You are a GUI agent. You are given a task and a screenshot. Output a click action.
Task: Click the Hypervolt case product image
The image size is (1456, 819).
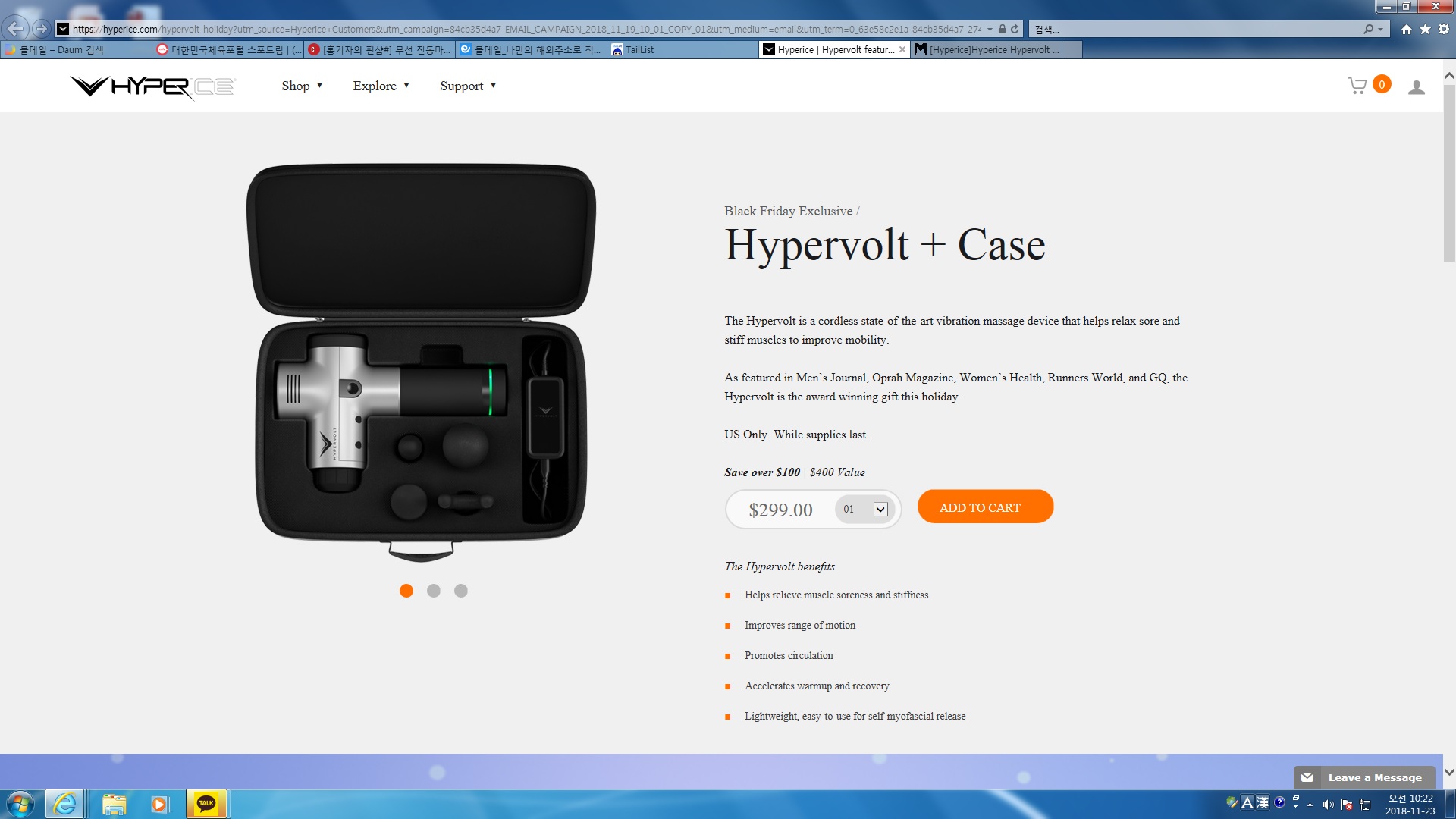click(421, 362)
